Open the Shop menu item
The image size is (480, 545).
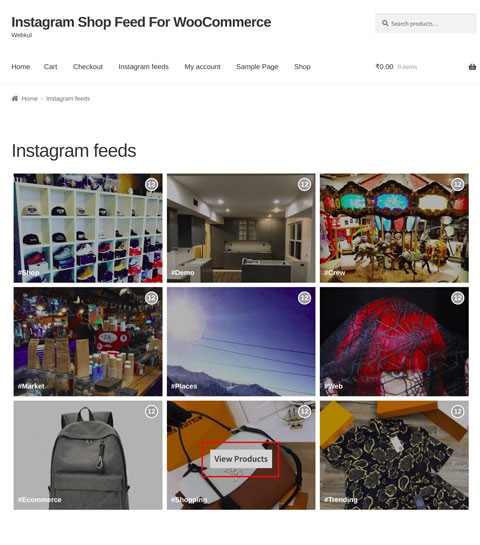pyautogui.click(x=302, y=67)
